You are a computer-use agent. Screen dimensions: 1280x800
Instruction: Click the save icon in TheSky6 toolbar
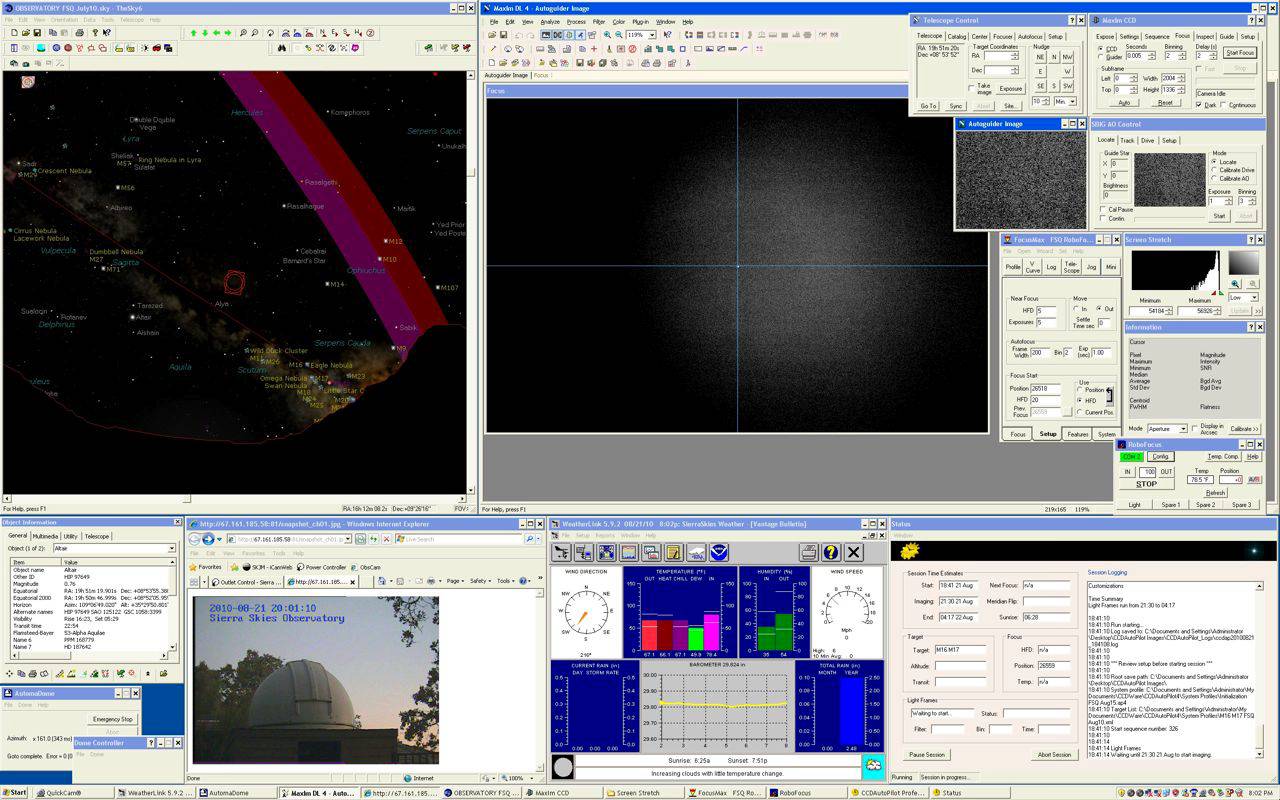coord(37,33)
